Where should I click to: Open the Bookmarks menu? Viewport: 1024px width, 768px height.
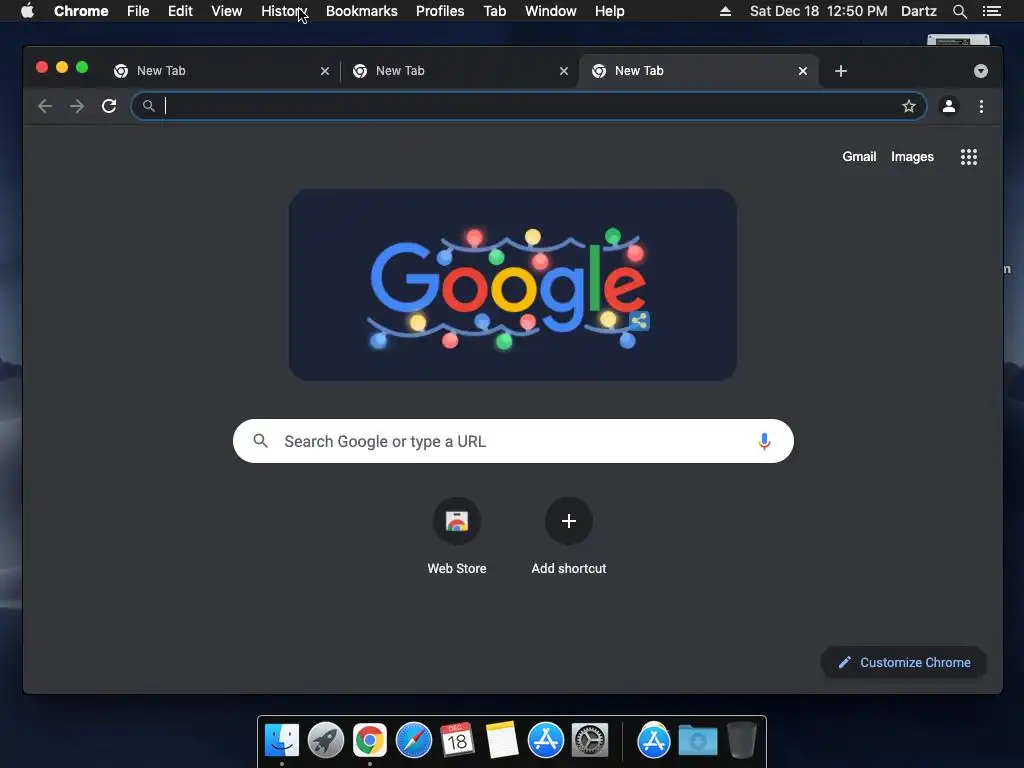362,11
